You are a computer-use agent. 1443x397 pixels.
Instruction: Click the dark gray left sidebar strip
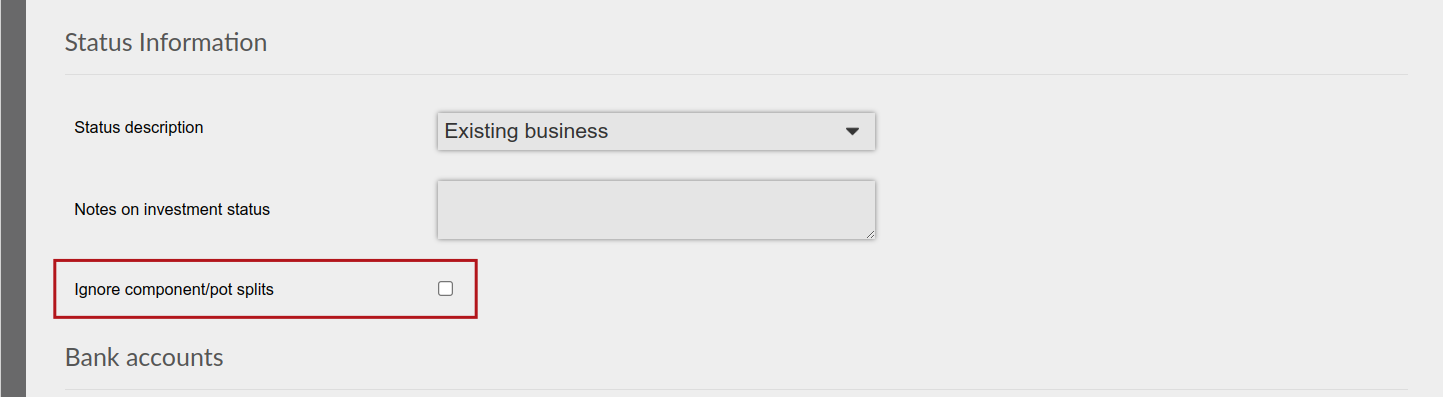12,198
